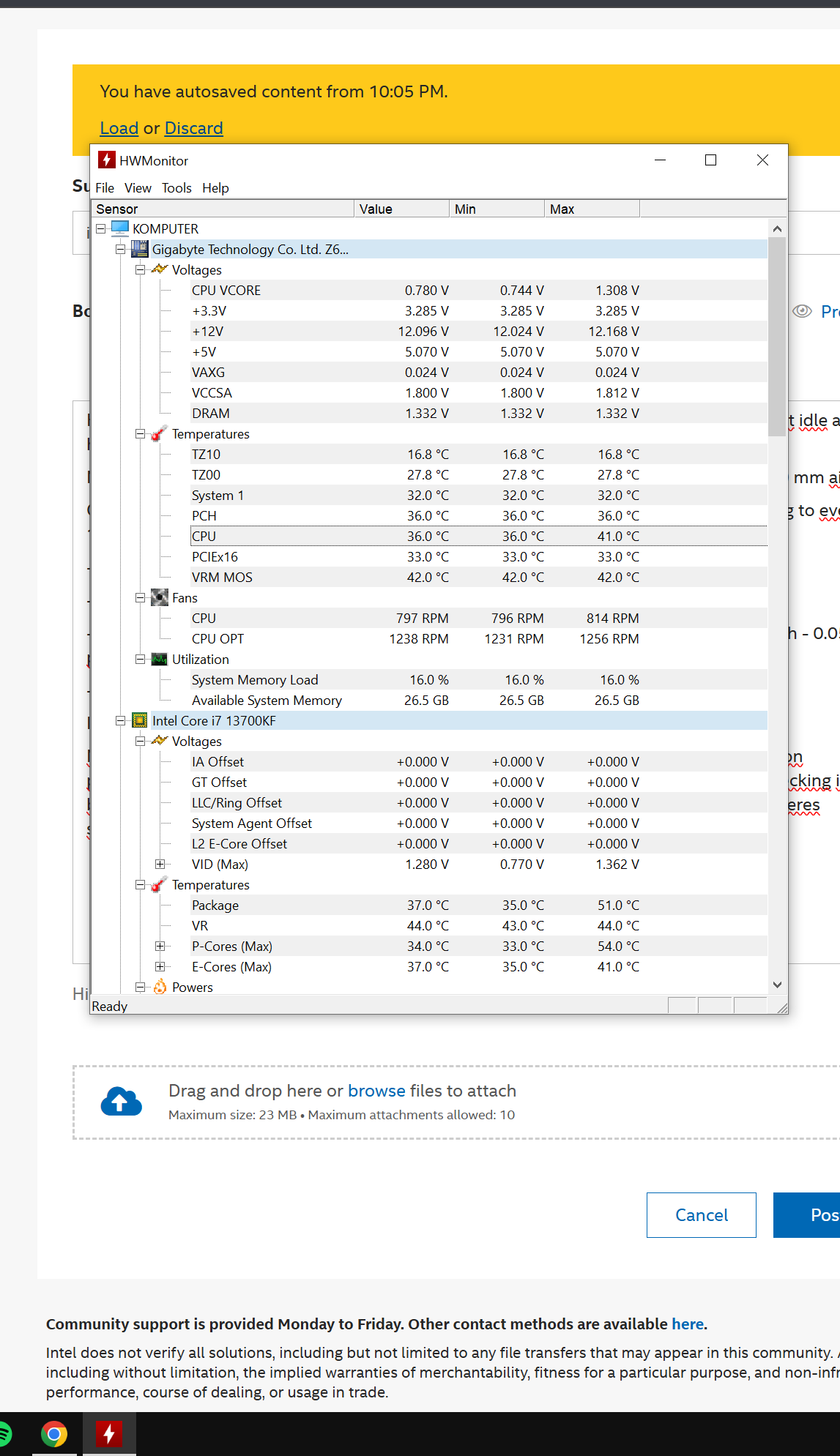The height and width of the screenshot is (1456, 840).
Task: Expand the VID (Max) tree node
Action: tap(160, 865)
